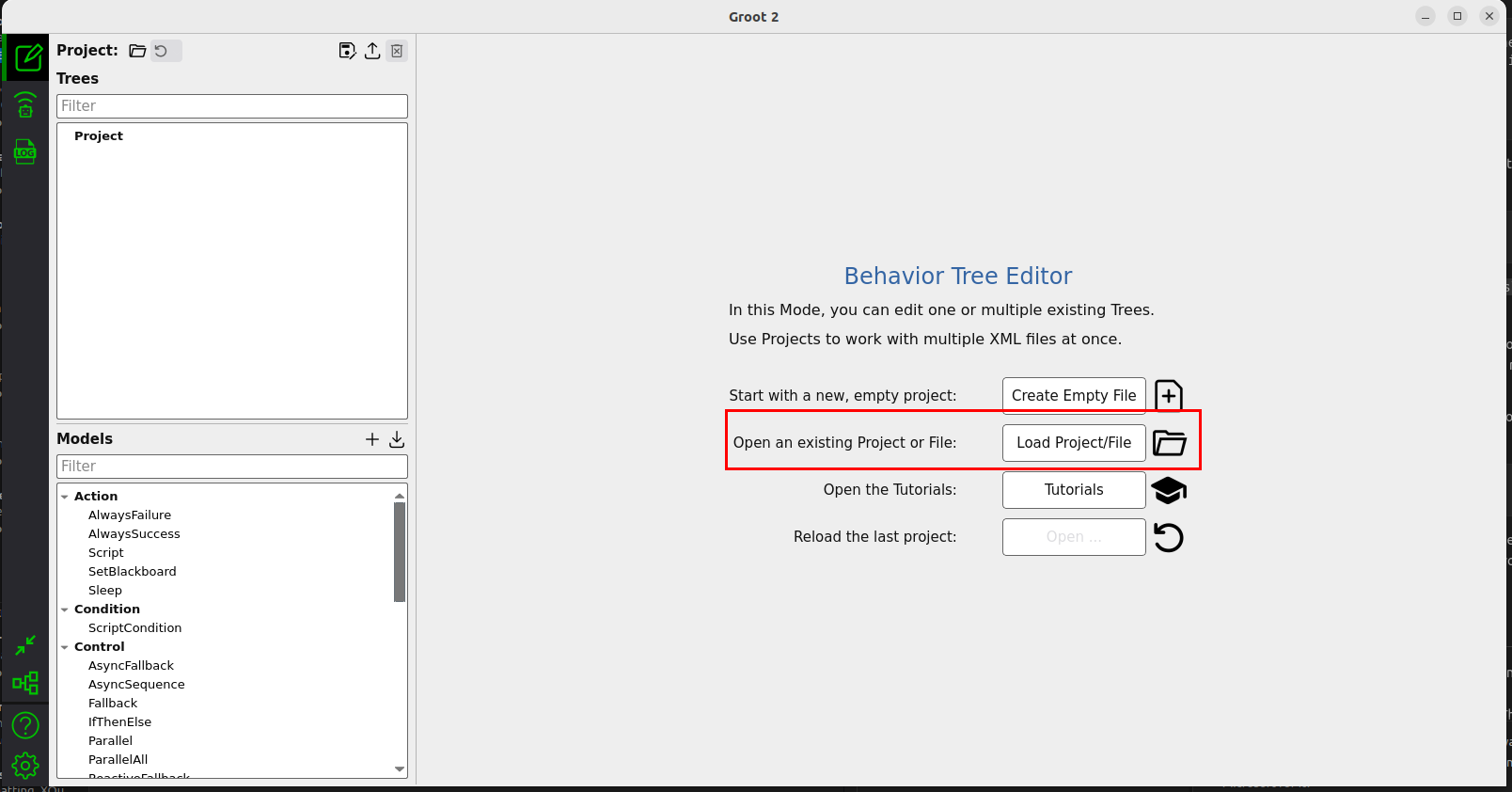Select Fallback model
The width and height of the screenshot is (1512, 792).
coord(113,703)
